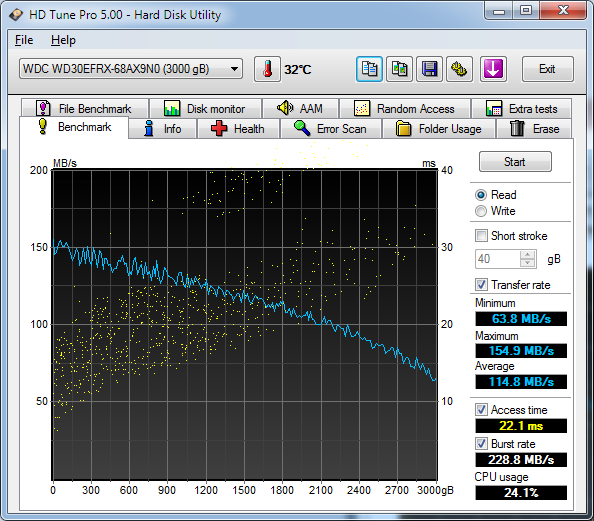
Task: Click the thermometer temperature icon
Action: (x=267, y=69)
